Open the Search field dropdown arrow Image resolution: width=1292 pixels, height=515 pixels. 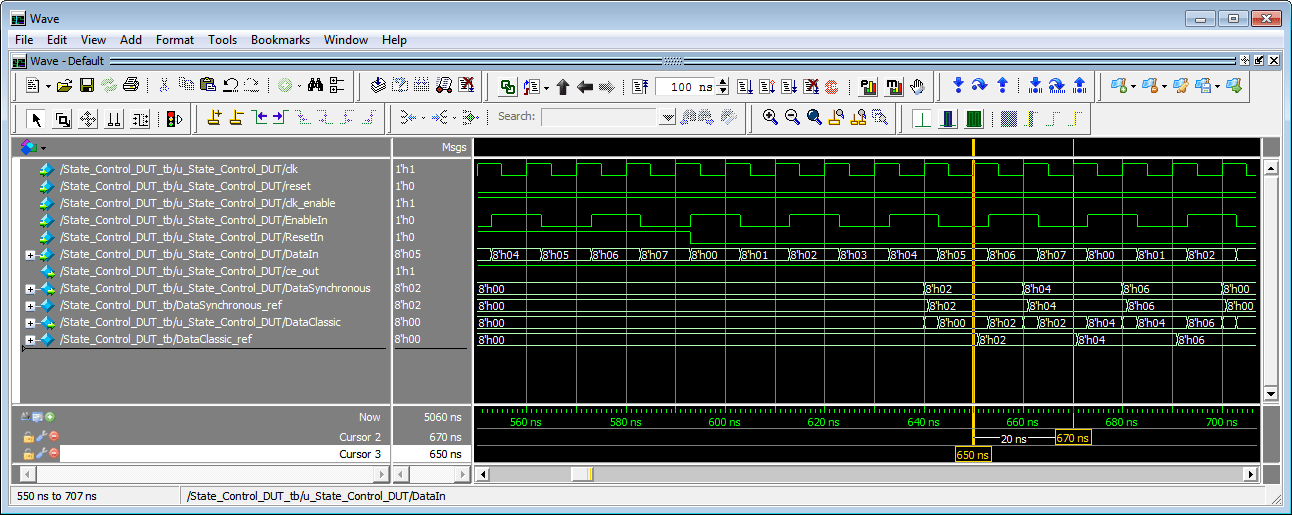667,118
